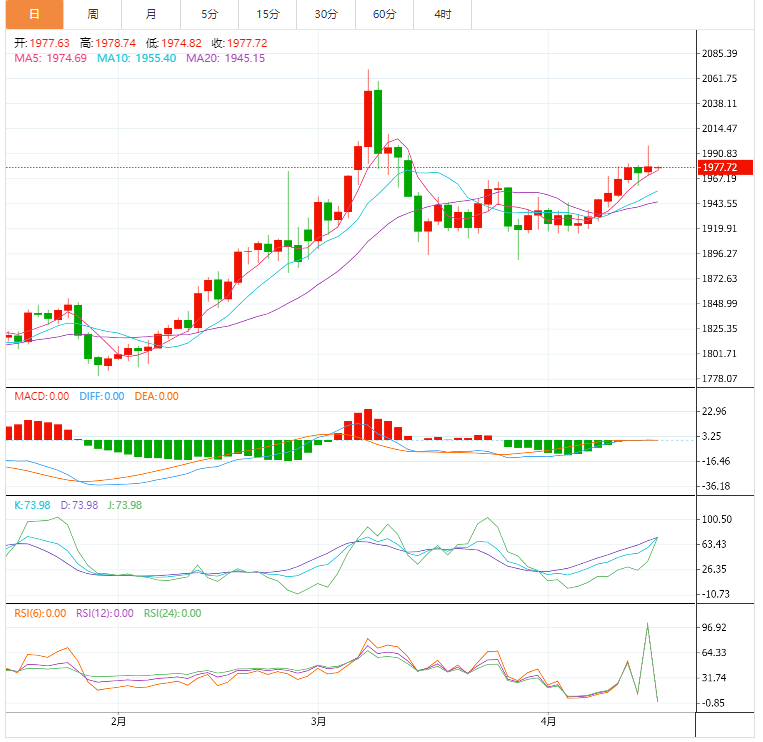Click the 收:1977.72 close price text
Viewport: 763px width, 742px height.
tap(239, 43)
